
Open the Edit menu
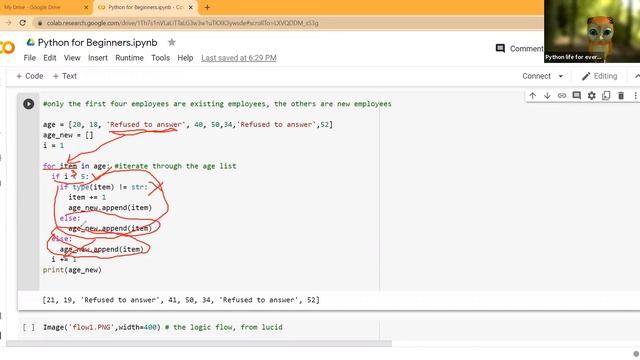click(50, 58)
